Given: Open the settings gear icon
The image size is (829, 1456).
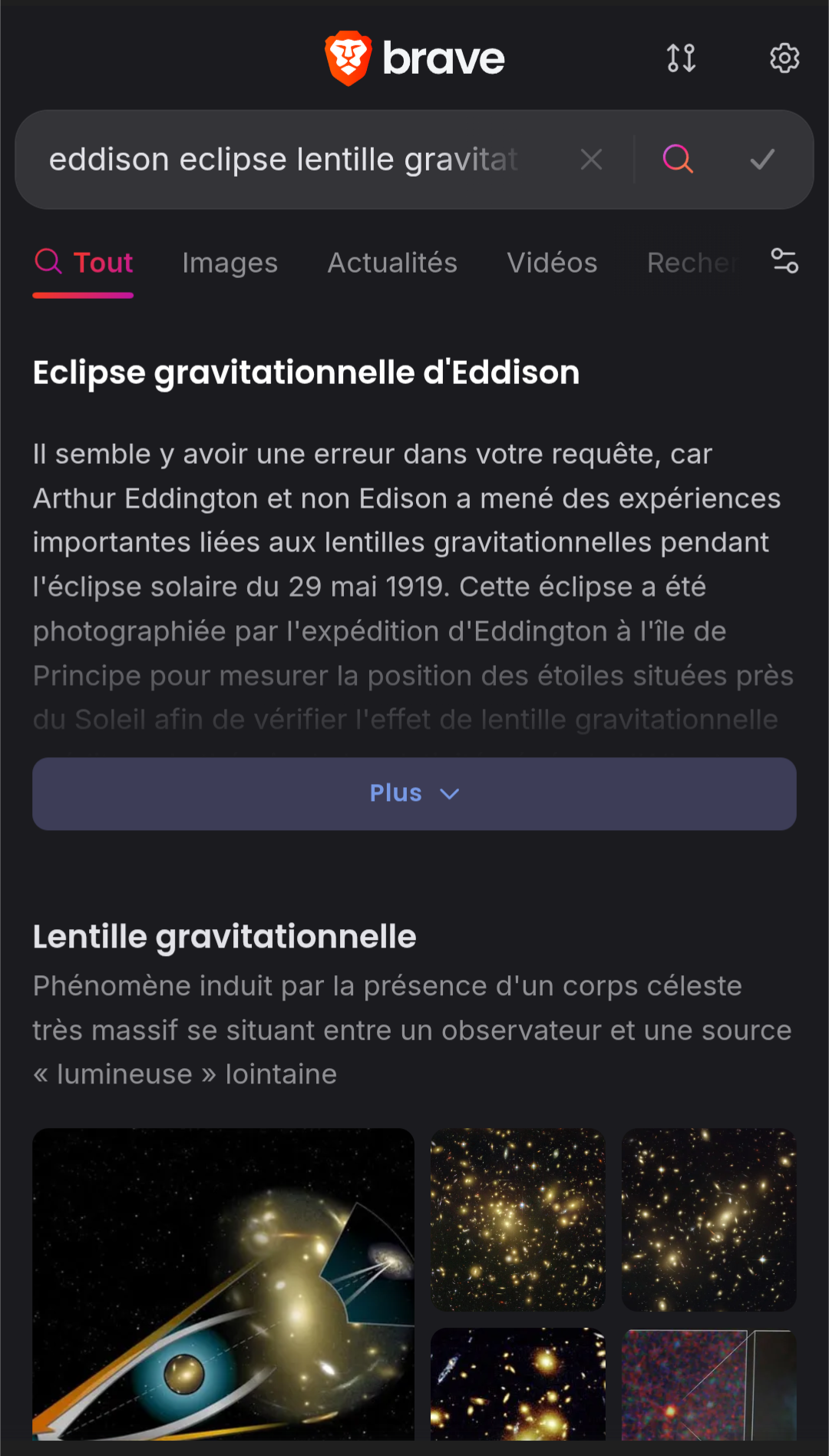Looking at the screenshot, I should pos(784,58).
